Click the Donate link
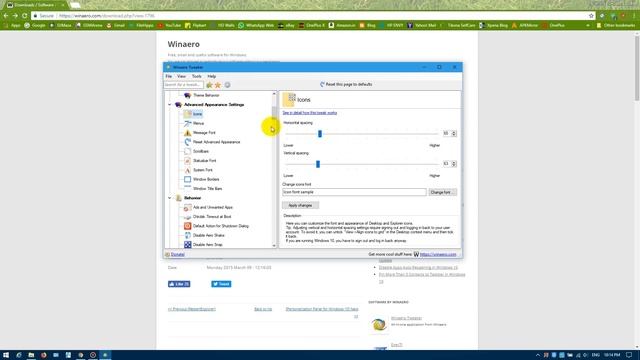640x360 pixels. [178, 254]
